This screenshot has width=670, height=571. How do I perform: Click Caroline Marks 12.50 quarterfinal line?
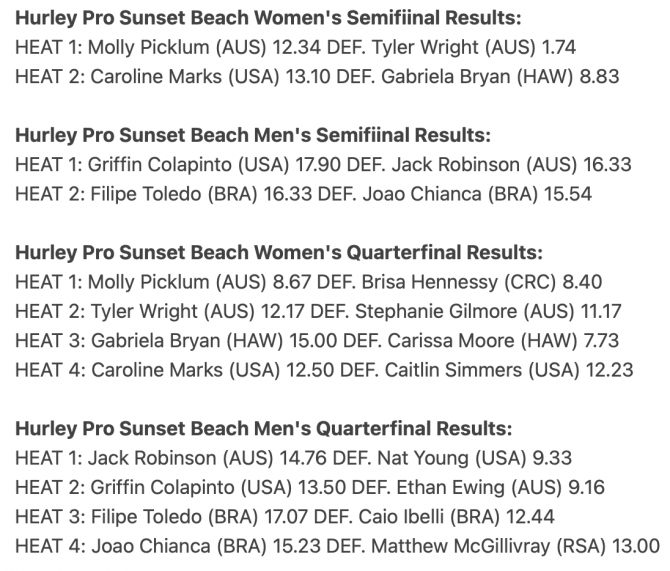[x=324, y=370]
